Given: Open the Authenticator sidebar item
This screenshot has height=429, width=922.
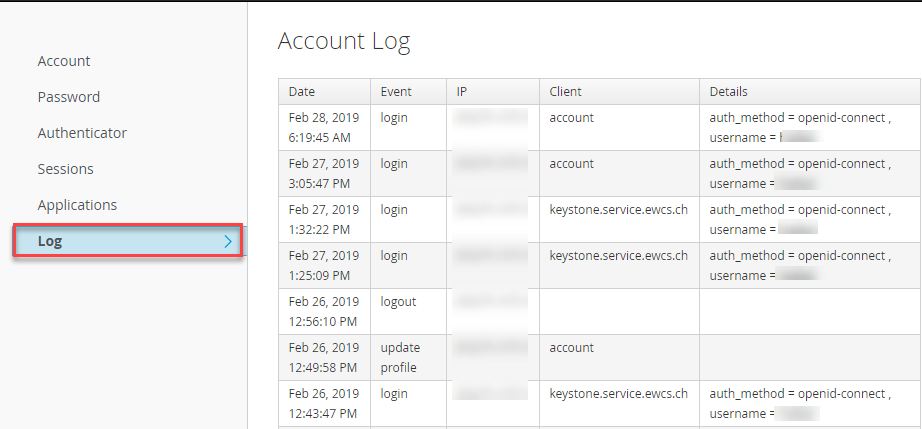Looking at the screenshot, I should (82, 133).
